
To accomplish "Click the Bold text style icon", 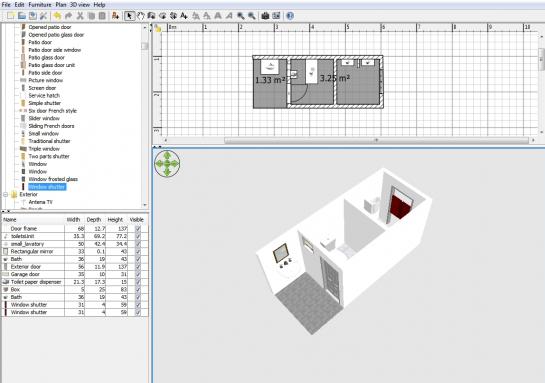I will coord(218,16).
